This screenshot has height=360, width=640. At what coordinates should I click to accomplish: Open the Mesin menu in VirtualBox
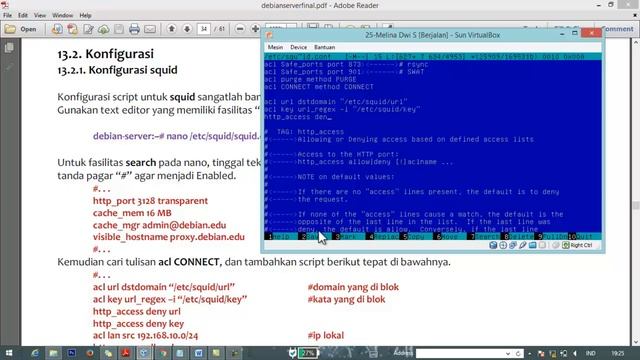275,47
